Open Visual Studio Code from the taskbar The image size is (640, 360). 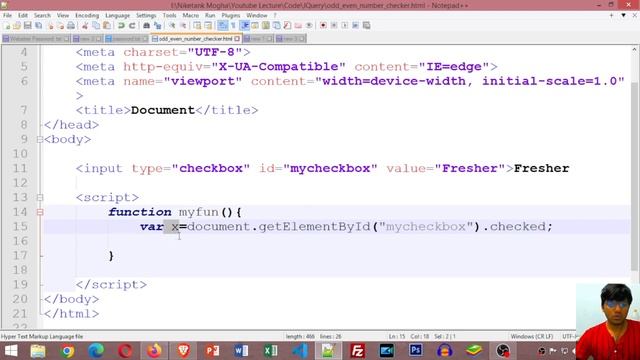pos(300,351)
